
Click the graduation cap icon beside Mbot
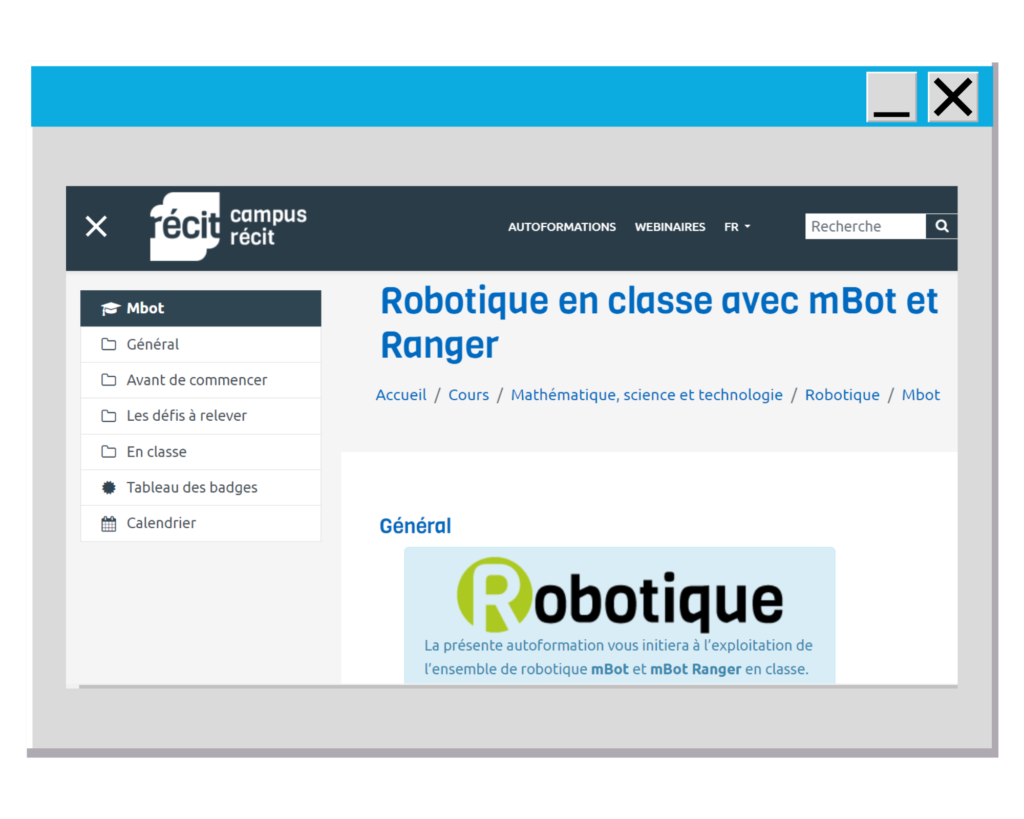[109, 309]
